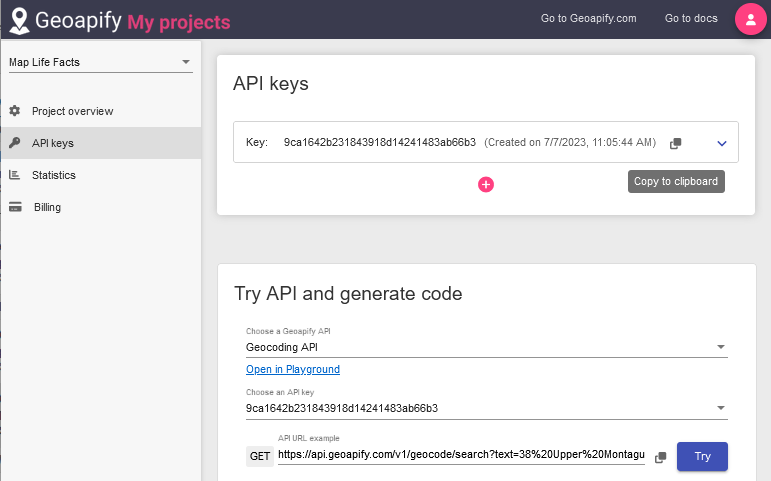This screenshot has height=481, width=771.
Task: Click the gear icon beside Project overview
Action: (x=15, y=111)
